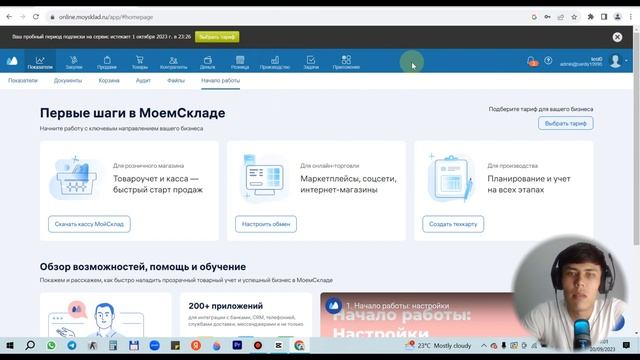Play the Начало работы: настройки video
Viewport: 640px width, 360px height.
coord(416,315)
